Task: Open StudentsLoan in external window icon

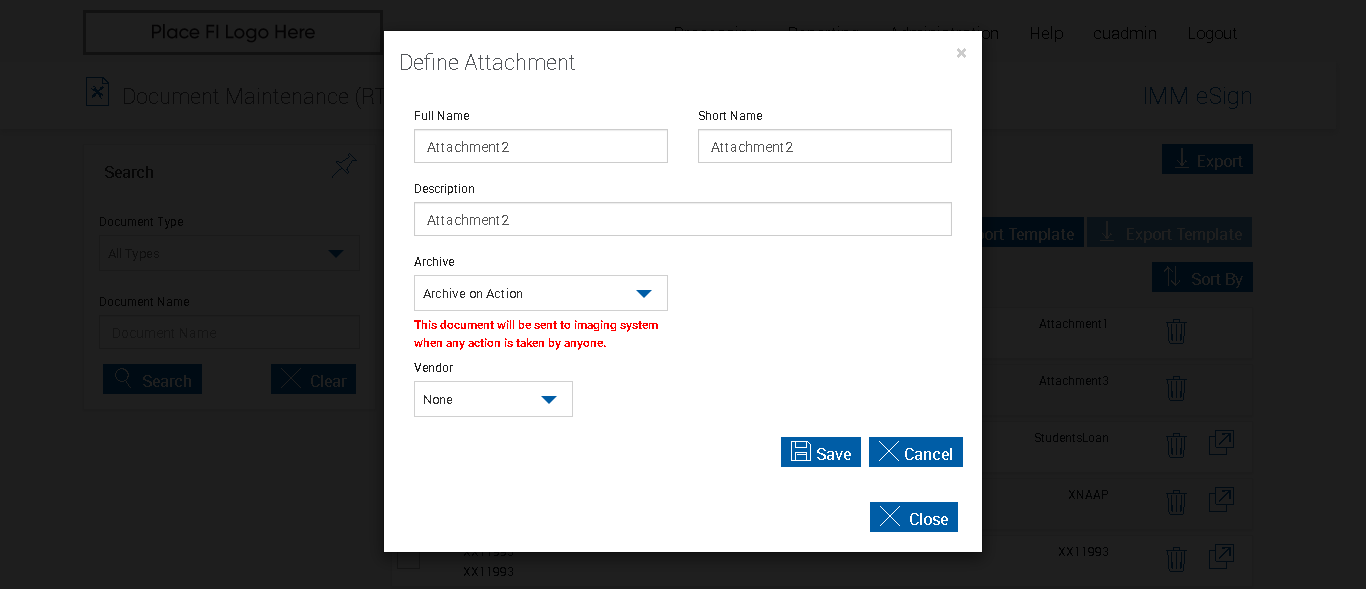Action: 1221,443
